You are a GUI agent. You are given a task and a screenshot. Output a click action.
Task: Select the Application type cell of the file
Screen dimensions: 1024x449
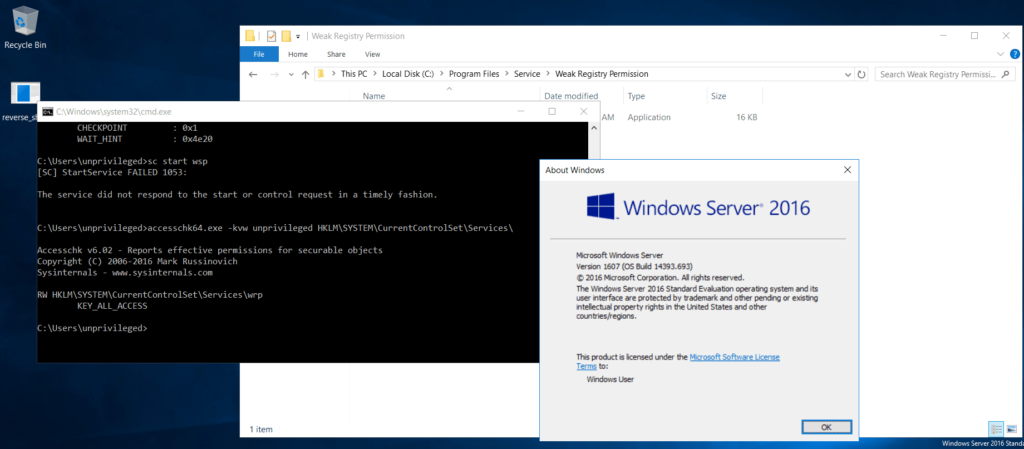pos(649,117)
